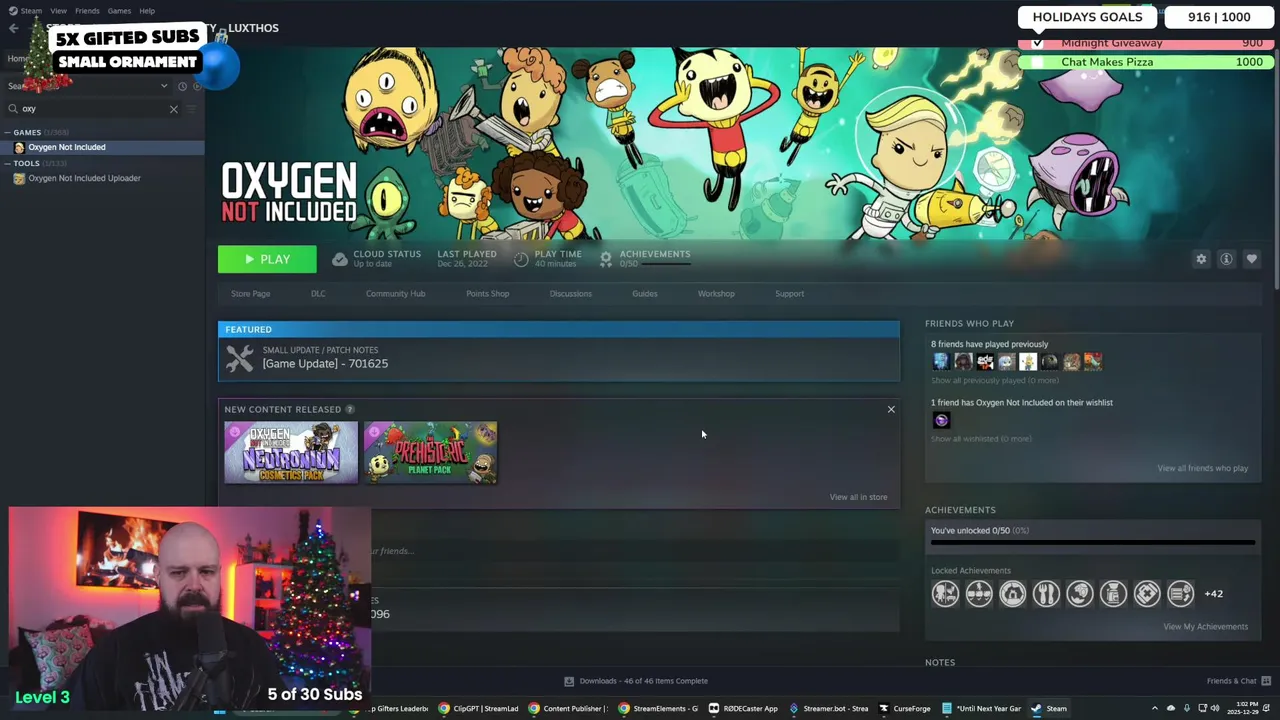This screenshot has width=1280, height=720.
Task: Show all wishlisted friends
Action: [x=981, y=439]
